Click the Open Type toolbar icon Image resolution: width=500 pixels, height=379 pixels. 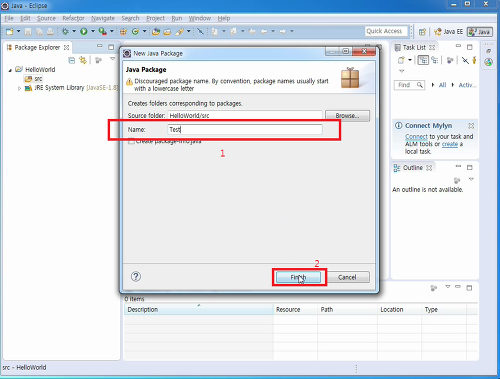tap(156, 32)
